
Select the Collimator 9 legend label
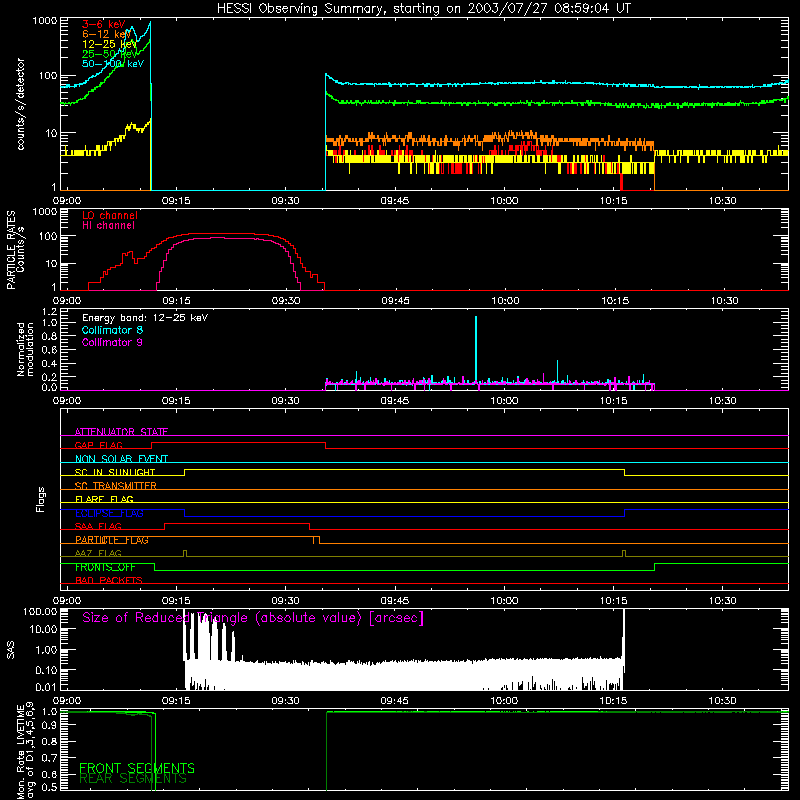pyautogui.click(x=112, y=342)
